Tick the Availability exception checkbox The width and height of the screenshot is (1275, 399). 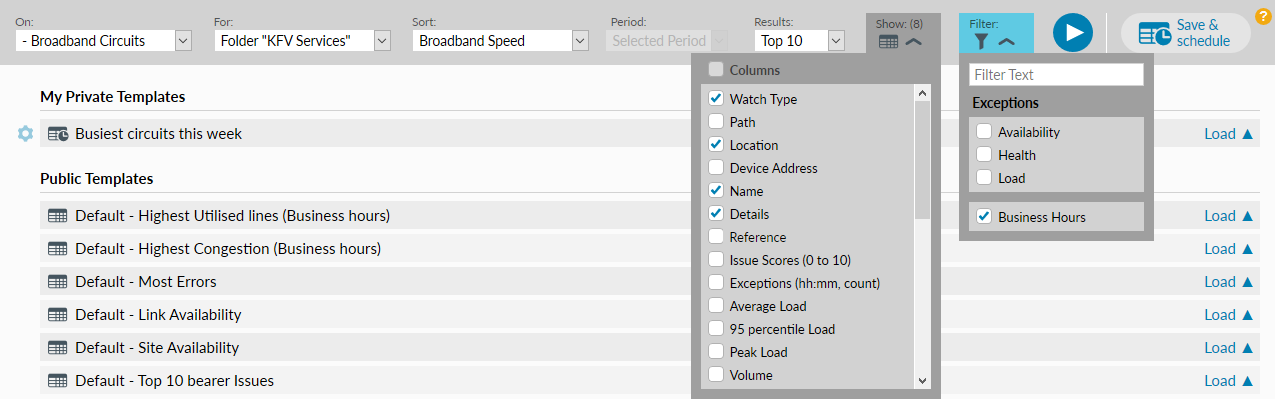(x=984, y=132)
